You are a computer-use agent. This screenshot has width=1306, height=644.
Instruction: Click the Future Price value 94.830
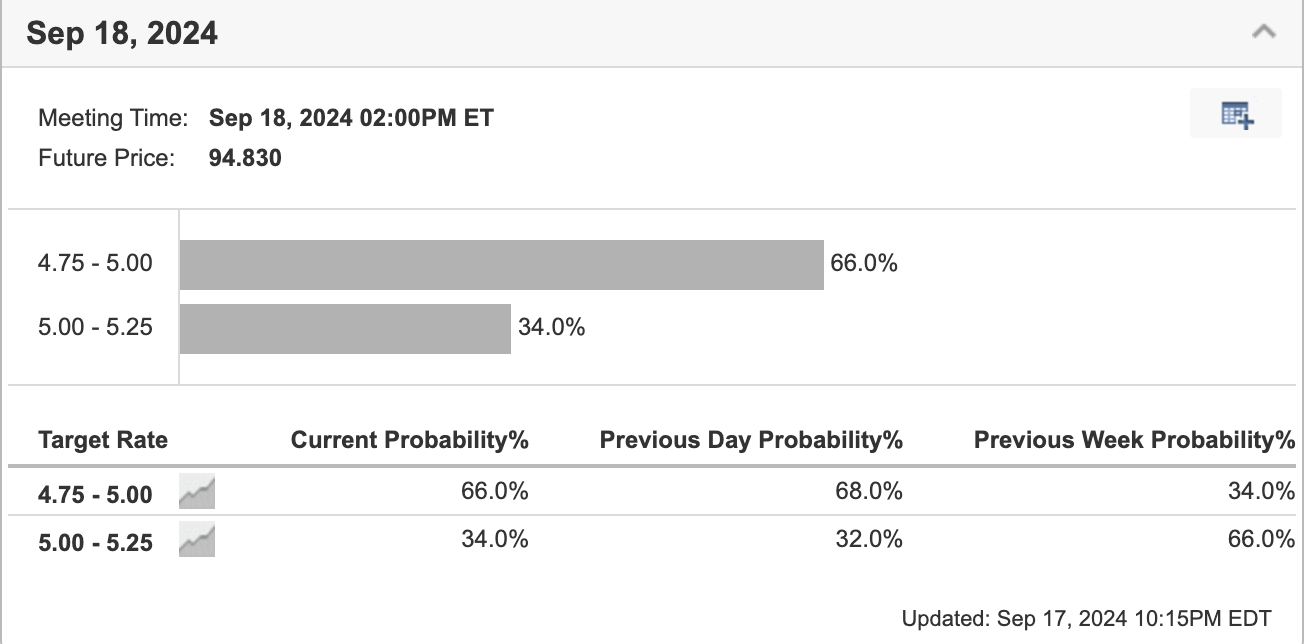click(245, 158)
